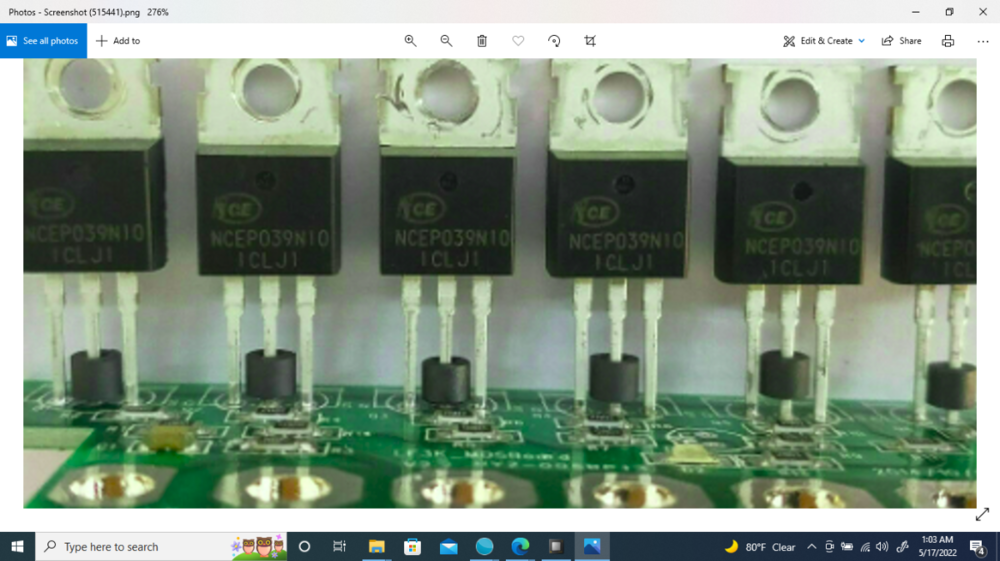The height and width of the screenshot is (561, 1000).
Task: Open the notification center
Action: click(x=977, y=547)
